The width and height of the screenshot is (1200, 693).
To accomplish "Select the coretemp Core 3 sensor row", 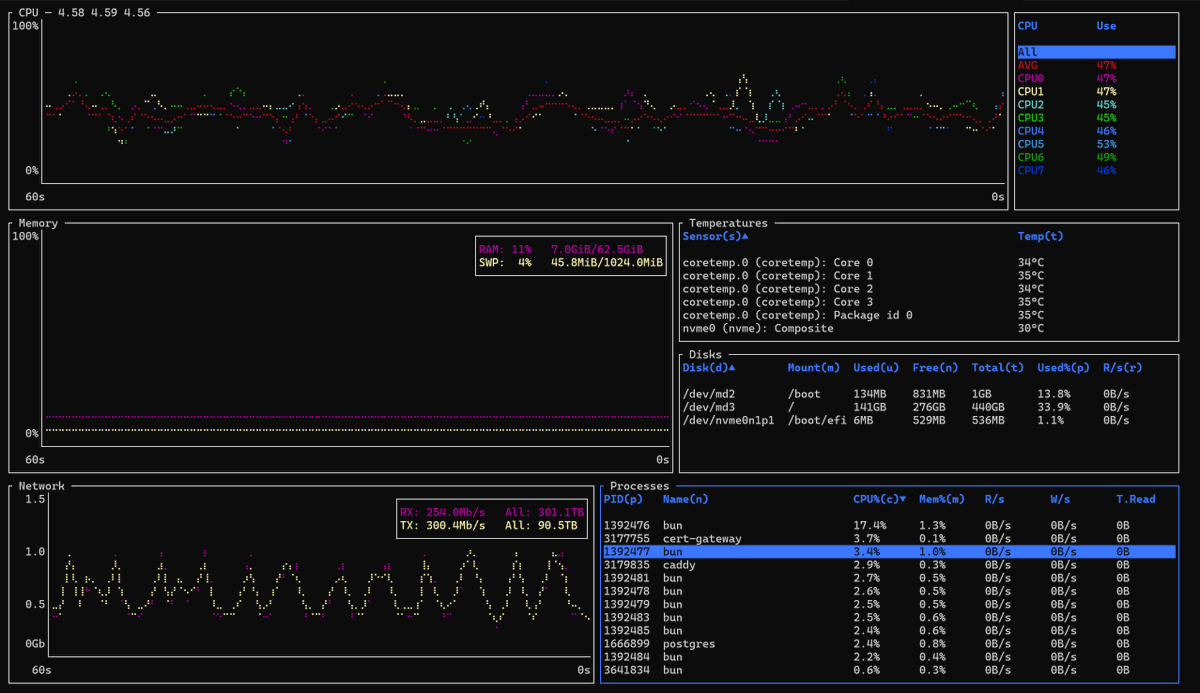I will [929, 301].
